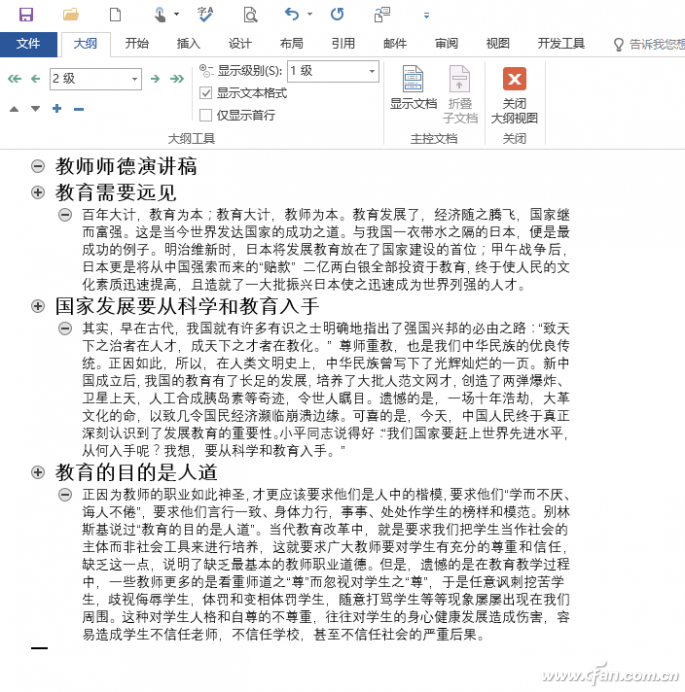Click plus marker beside 国家发展要从科学和教育入手
The image size is (685, 692).
coord(38,306)
